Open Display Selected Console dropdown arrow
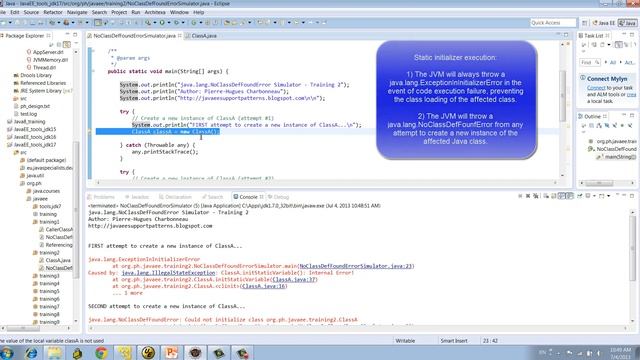The image size is (640, 360). 594,196
